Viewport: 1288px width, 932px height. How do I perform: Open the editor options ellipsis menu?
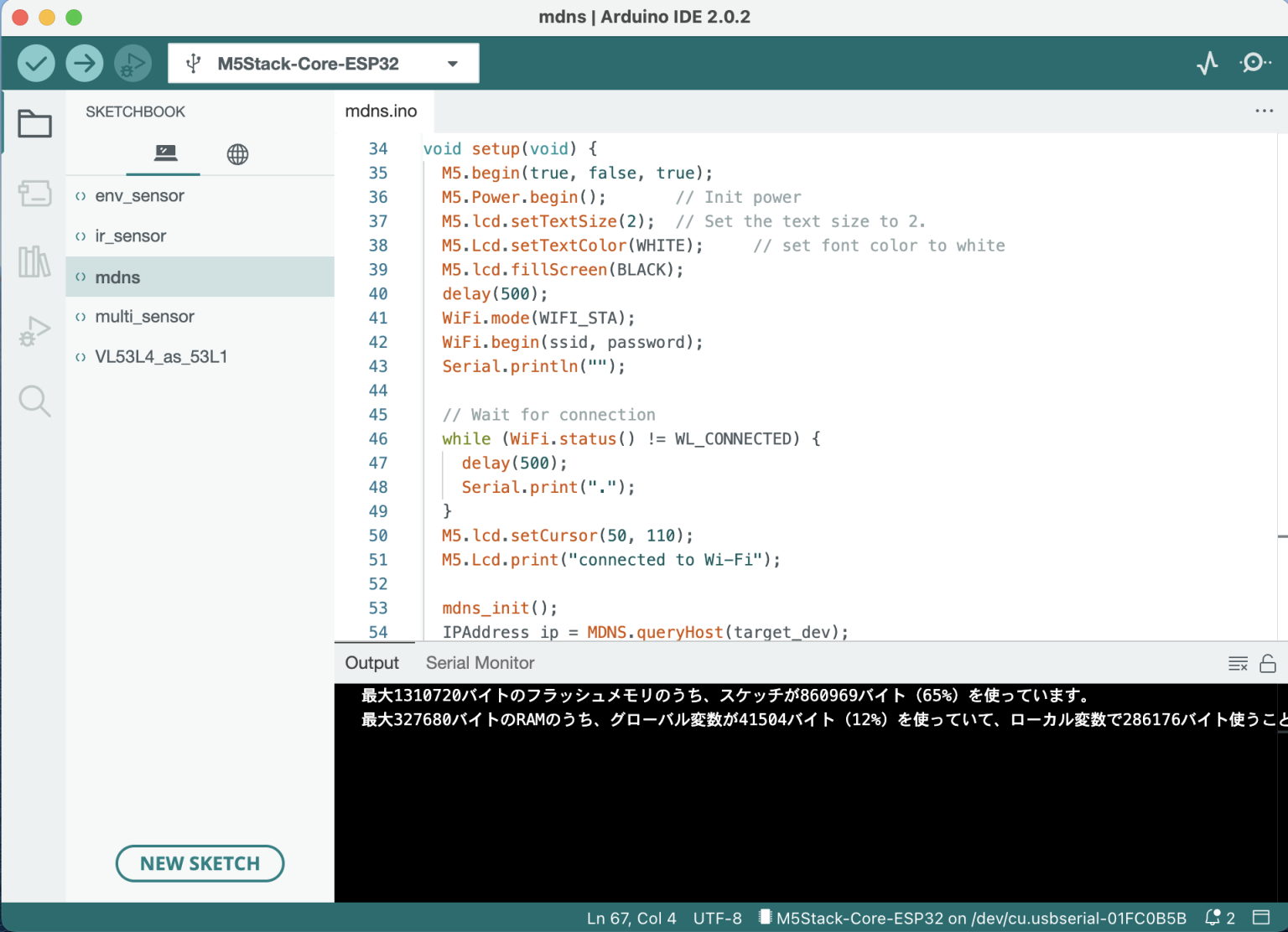(1264, 110)
